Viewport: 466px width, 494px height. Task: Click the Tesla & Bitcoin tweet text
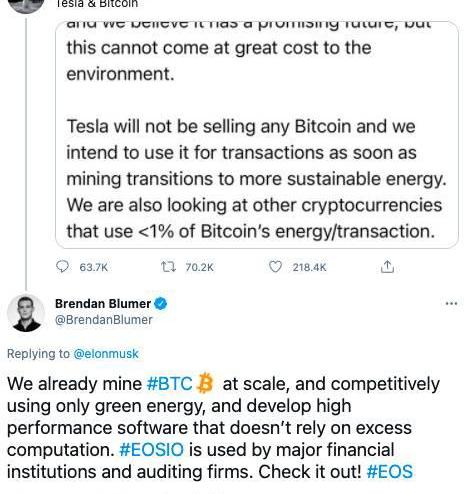pos(97,4)
